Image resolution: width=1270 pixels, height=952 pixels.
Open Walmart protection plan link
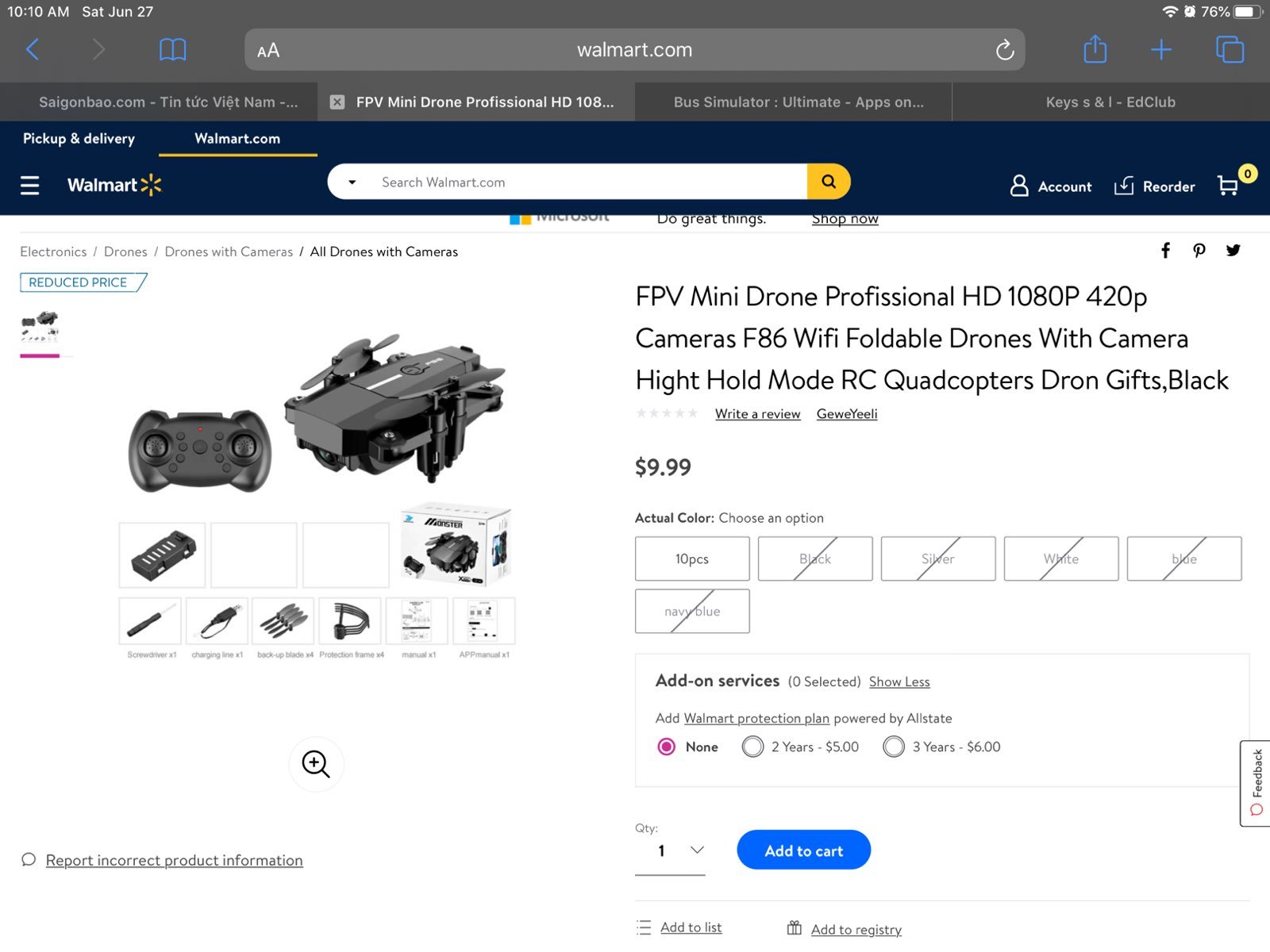coord(756,718)
